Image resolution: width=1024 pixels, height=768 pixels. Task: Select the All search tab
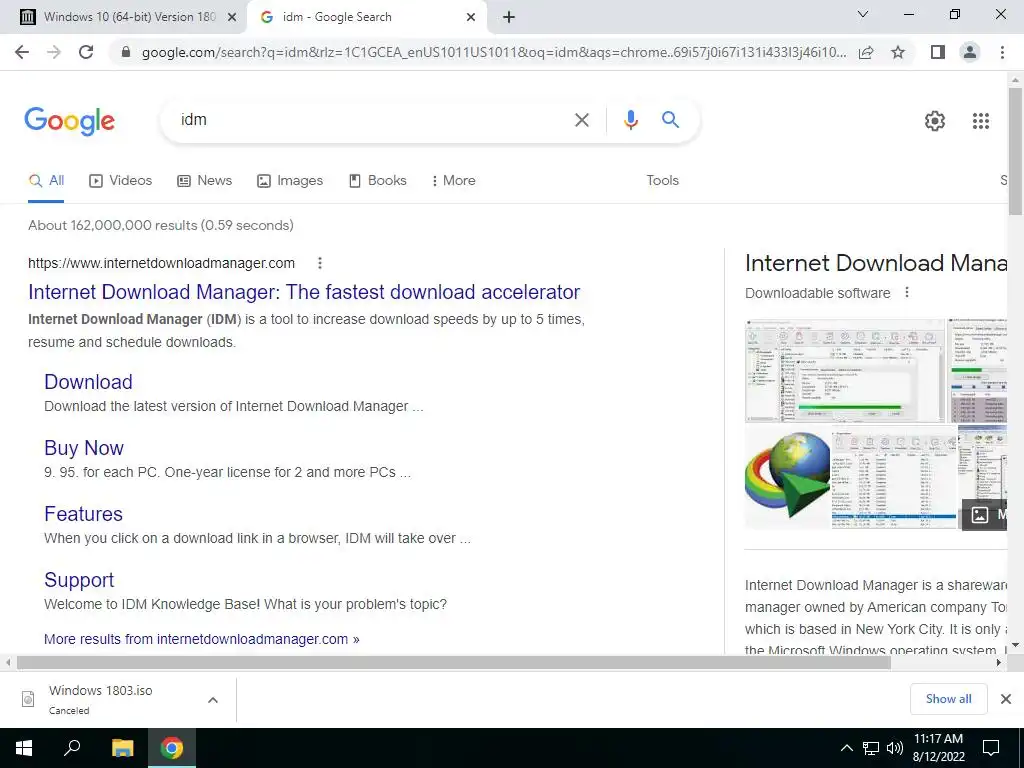pyautogui.click(x=46, y=181)
